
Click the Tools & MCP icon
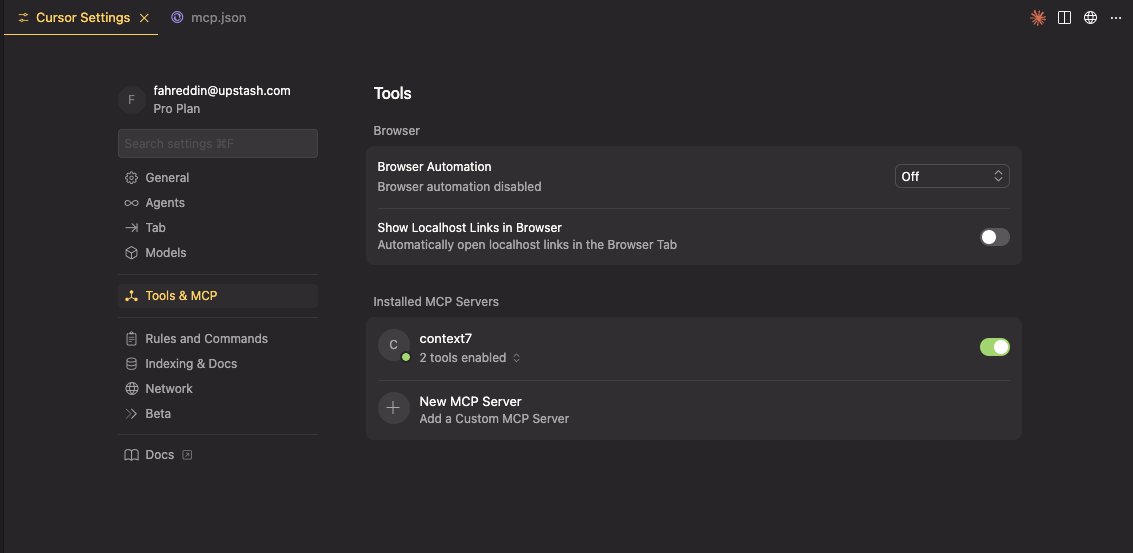tap(132, 296)
